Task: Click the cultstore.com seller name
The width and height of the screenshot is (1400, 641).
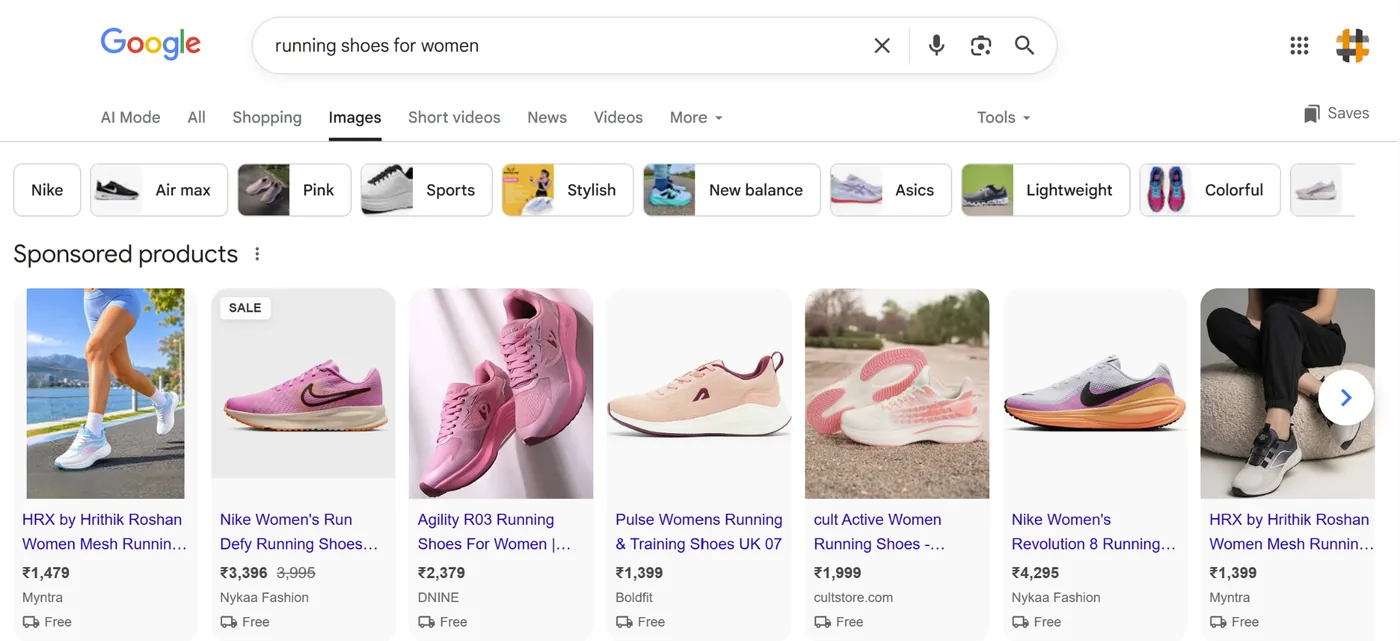Action: tap(853, 597)
